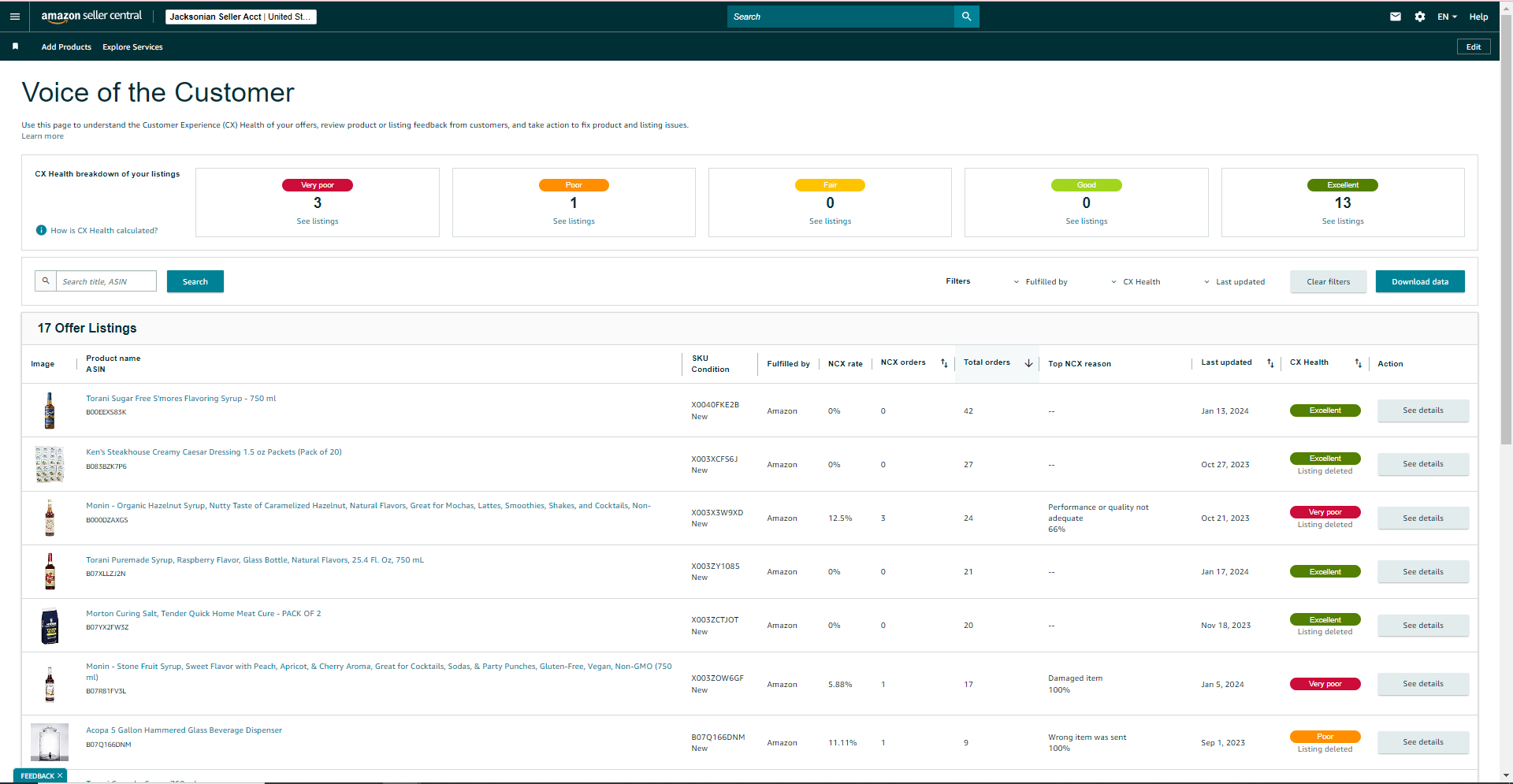The image size is (1513, 784).
Task: See details for Monin Hazelnut Syrup row
Action: pyautogui.click(x=1423, y=518)
